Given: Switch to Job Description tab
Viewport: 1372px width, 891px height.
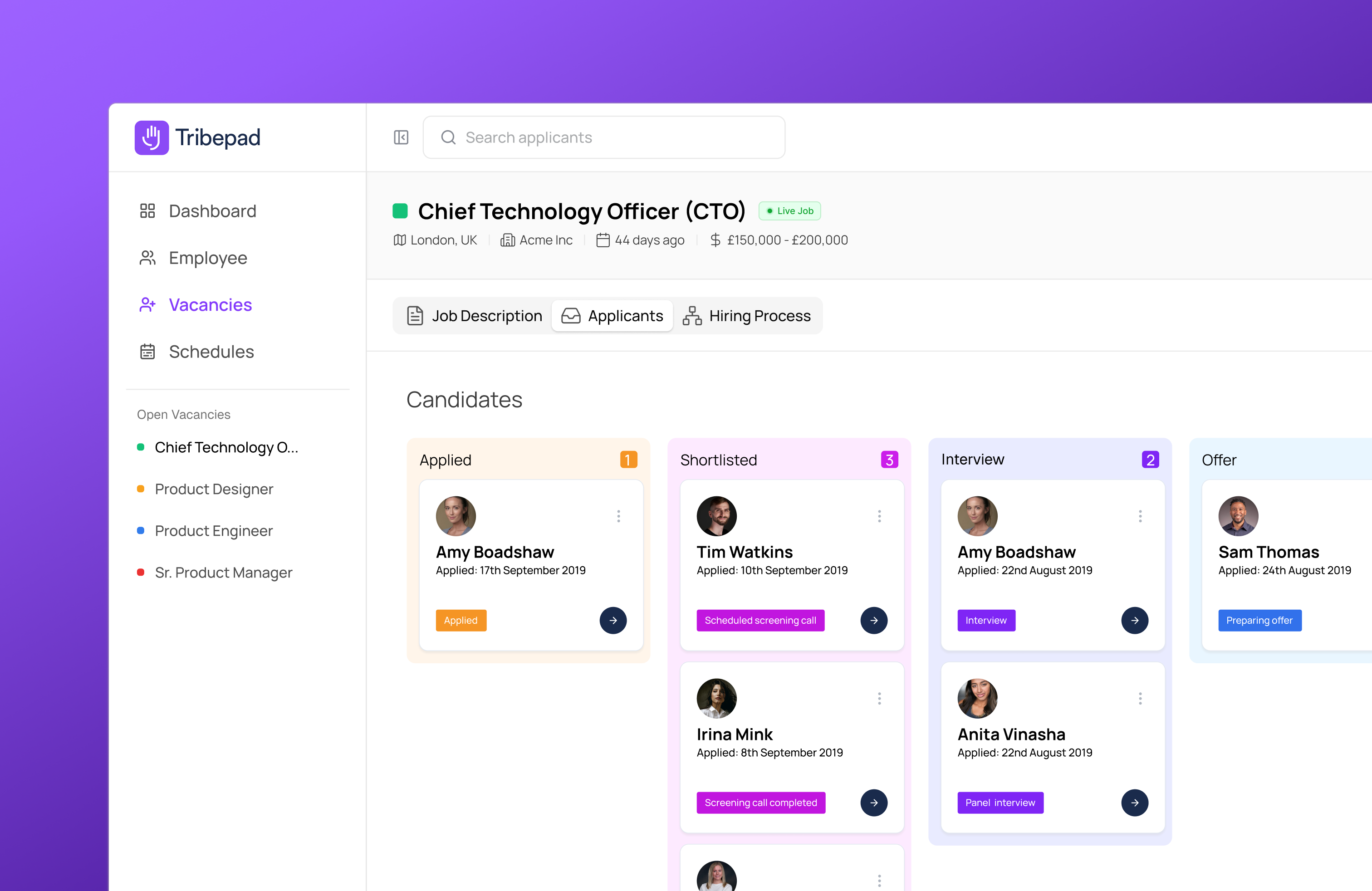Looking at the screenshot, I should (475, 316).
